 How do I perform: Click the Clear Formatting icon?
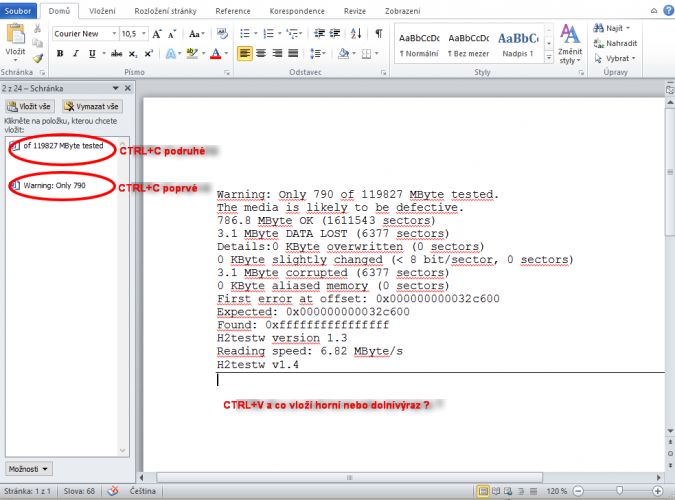click(222, 34)
